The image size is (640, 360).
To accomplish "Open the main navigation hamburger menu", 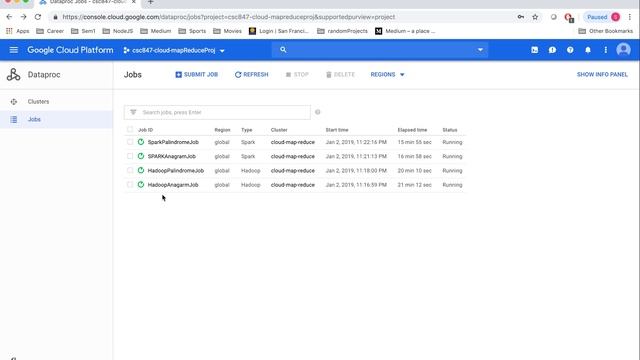I will point(13,50).
